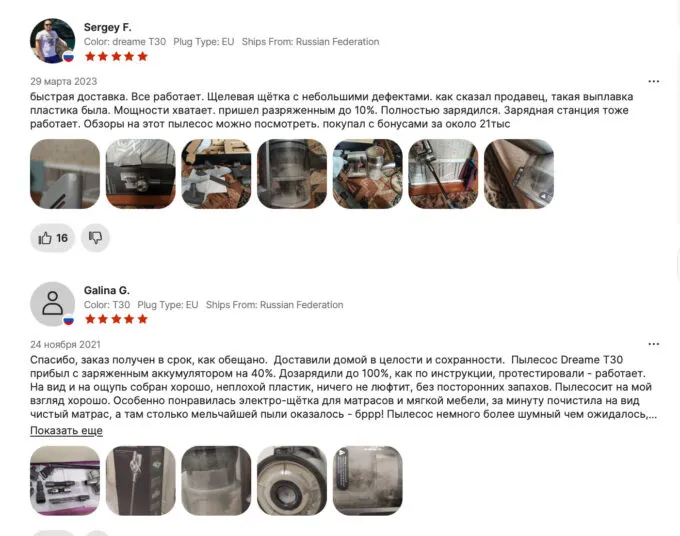
Task: Like Sergey F.'s review with thumbs up
Action: point(52,238)
